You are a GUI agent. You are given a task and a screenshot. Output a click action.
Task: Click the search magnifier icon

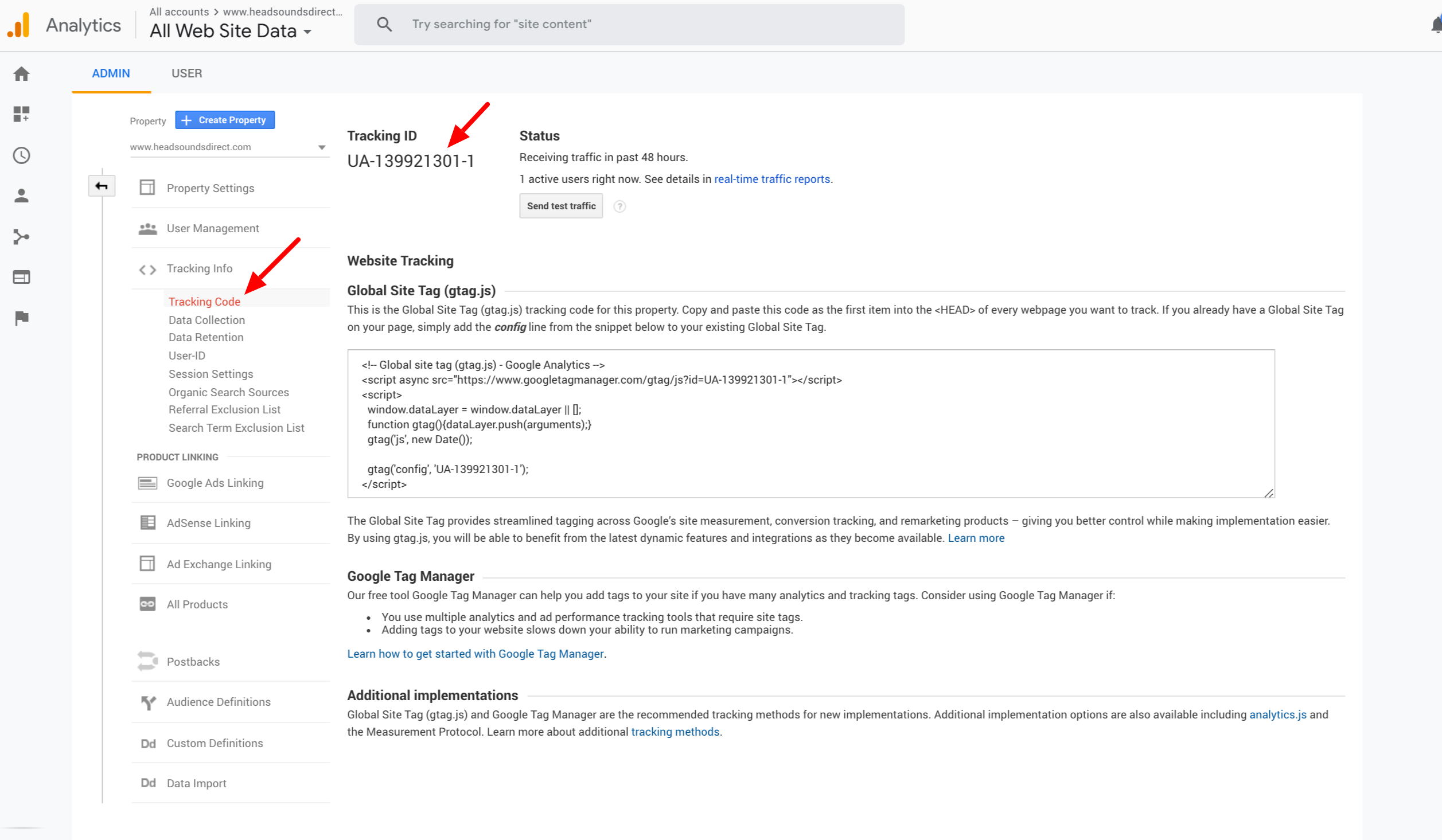(384, 24)
